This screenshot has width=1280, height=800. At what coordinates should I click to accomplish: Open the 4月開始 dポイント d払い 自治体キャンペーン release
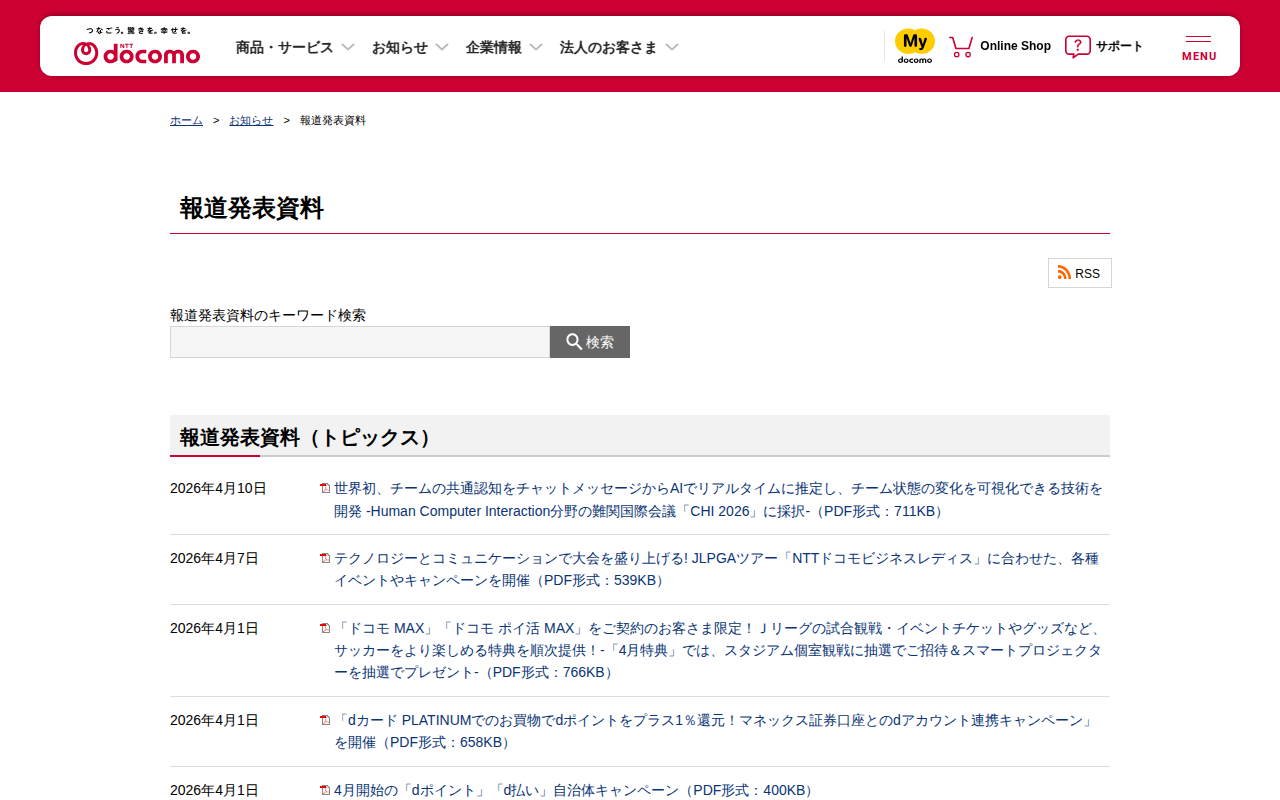tap(575, 791)
